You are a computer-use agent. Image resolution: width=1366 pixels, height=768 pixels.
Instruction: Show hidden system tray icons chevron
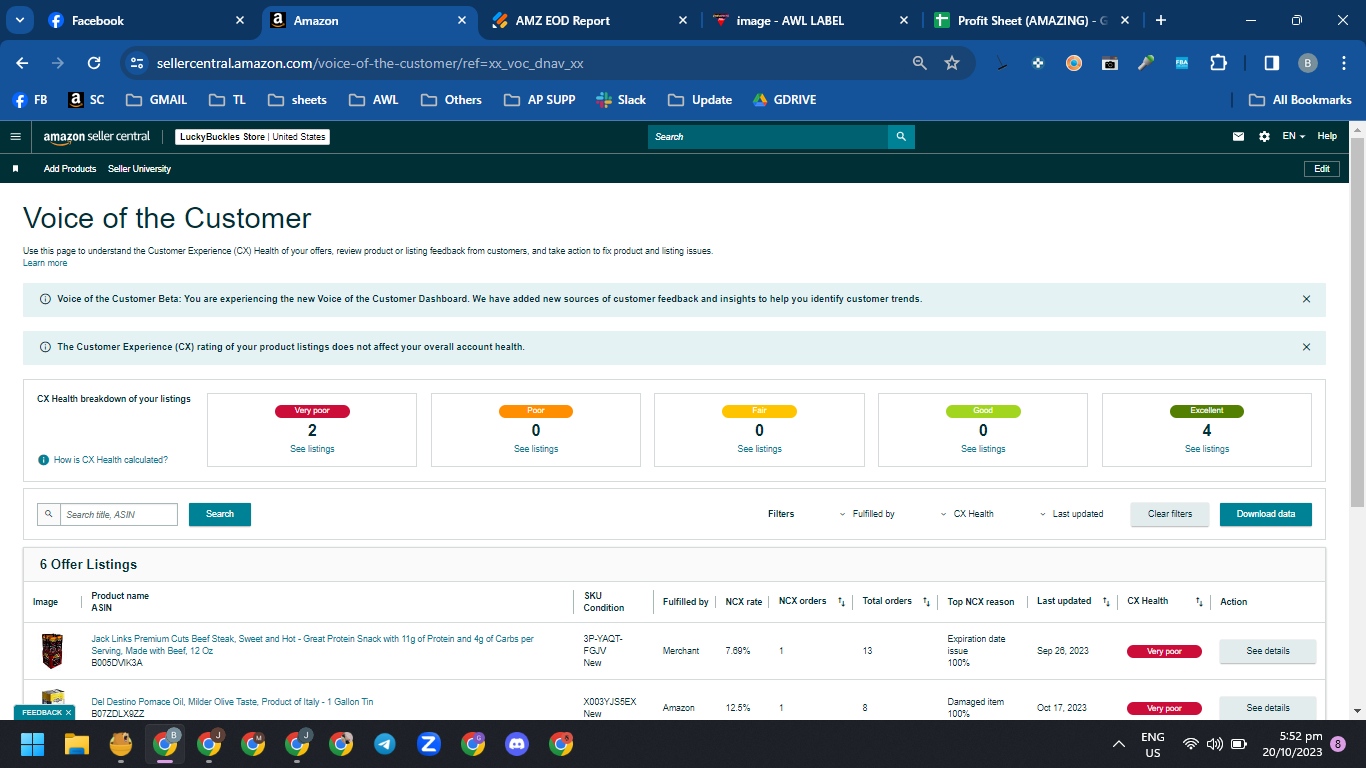(1119, 744)
